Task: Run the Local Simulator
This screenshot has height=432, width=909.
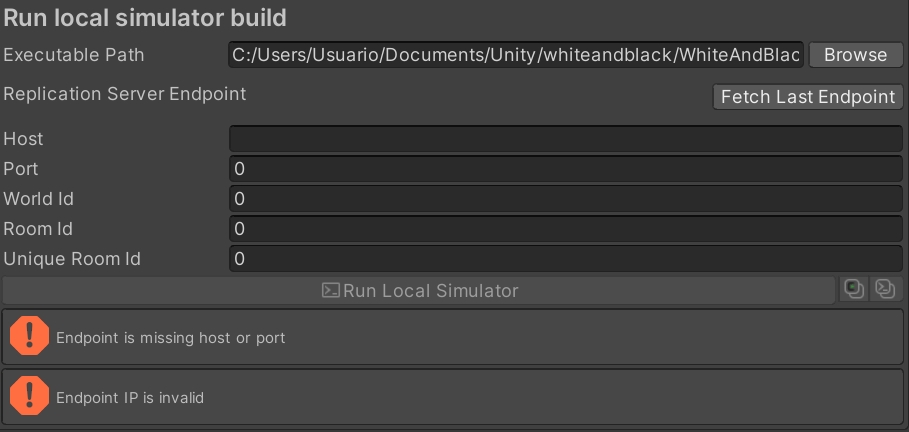Action: [420, 291]
